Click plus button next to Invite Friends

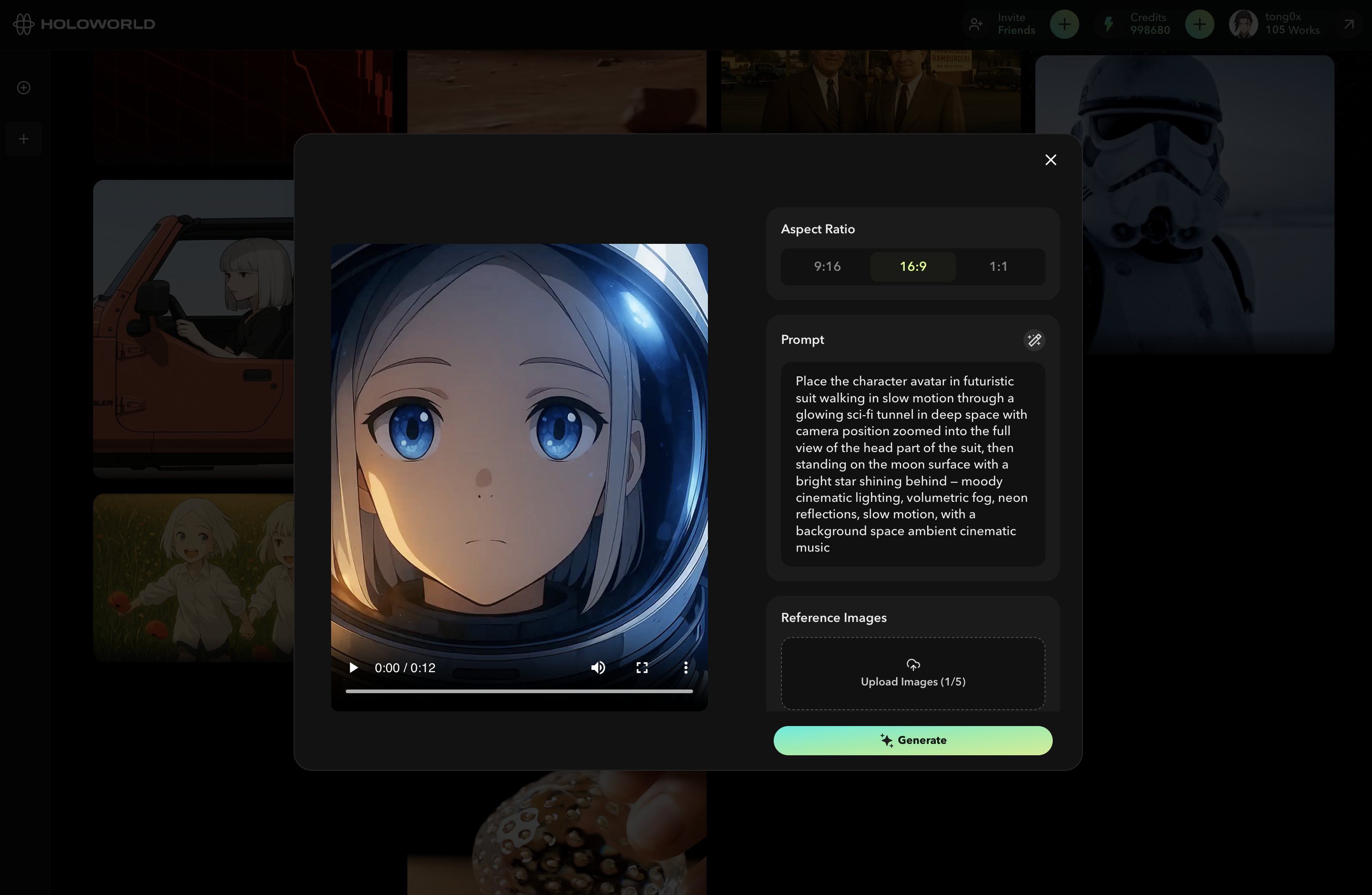pyautogui.click(x=1064, y=24)
